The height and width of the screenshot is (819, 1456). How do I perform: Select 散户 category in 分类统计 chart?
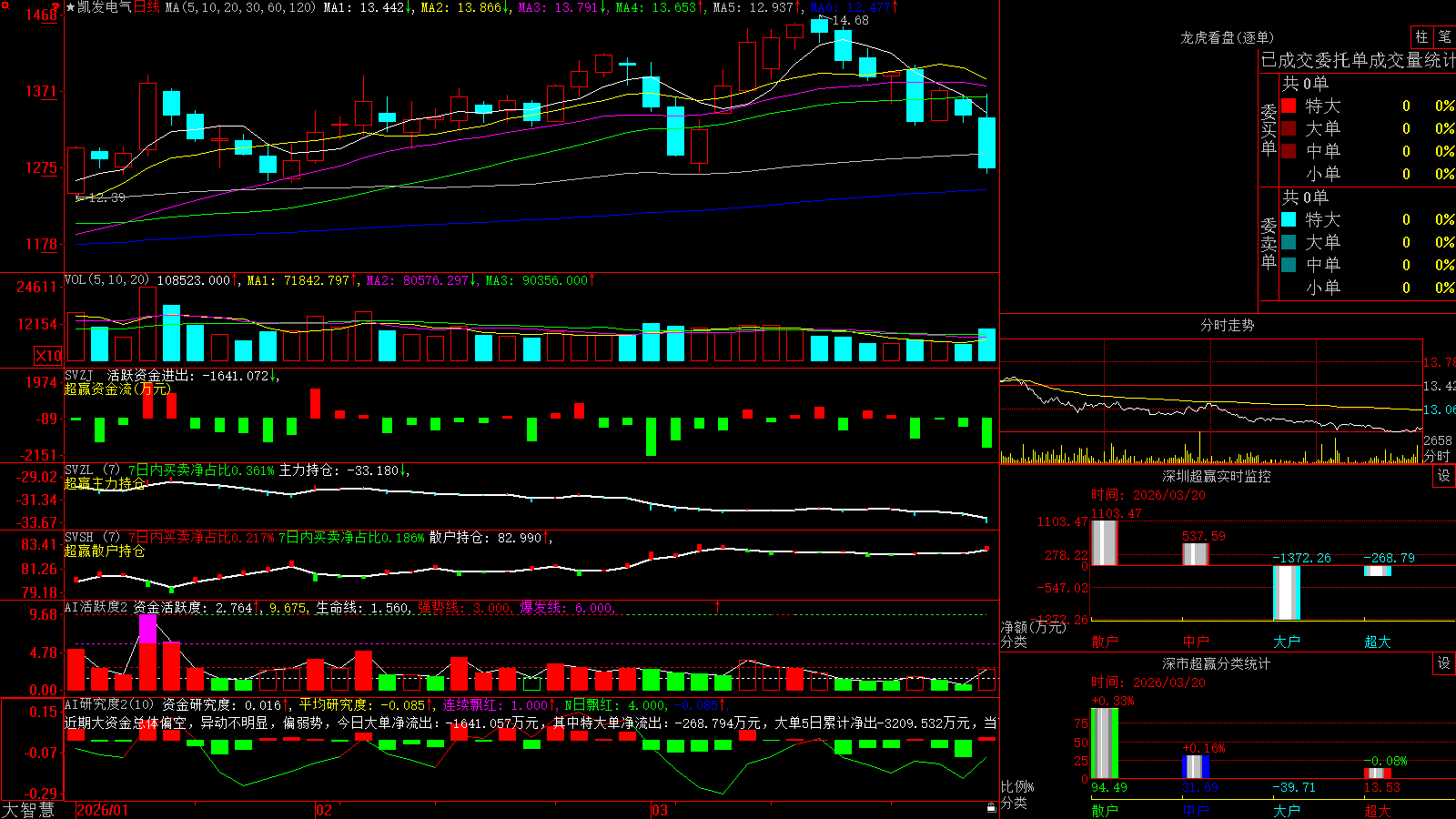[x=1105, y=810]
